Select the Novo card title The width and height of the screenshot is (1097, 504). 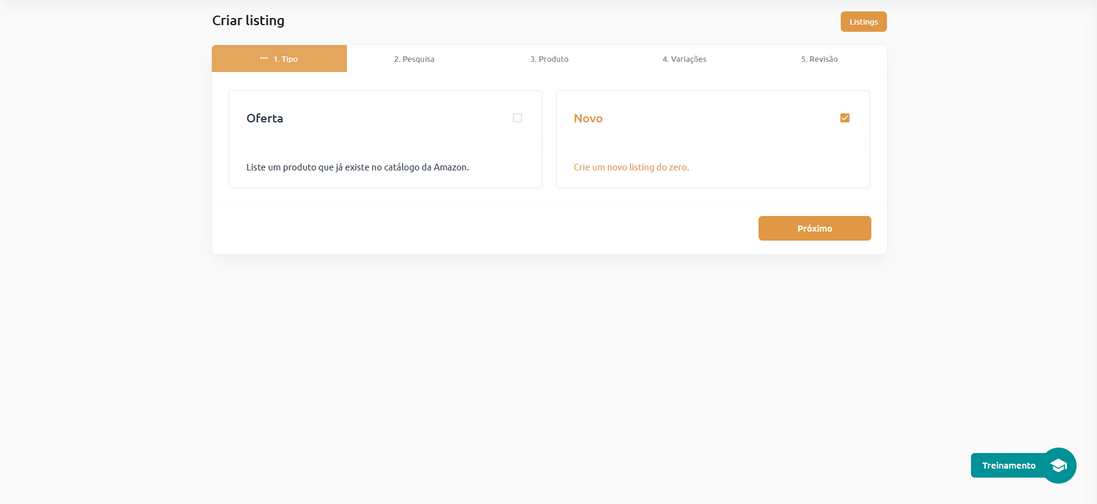point(588,118)
